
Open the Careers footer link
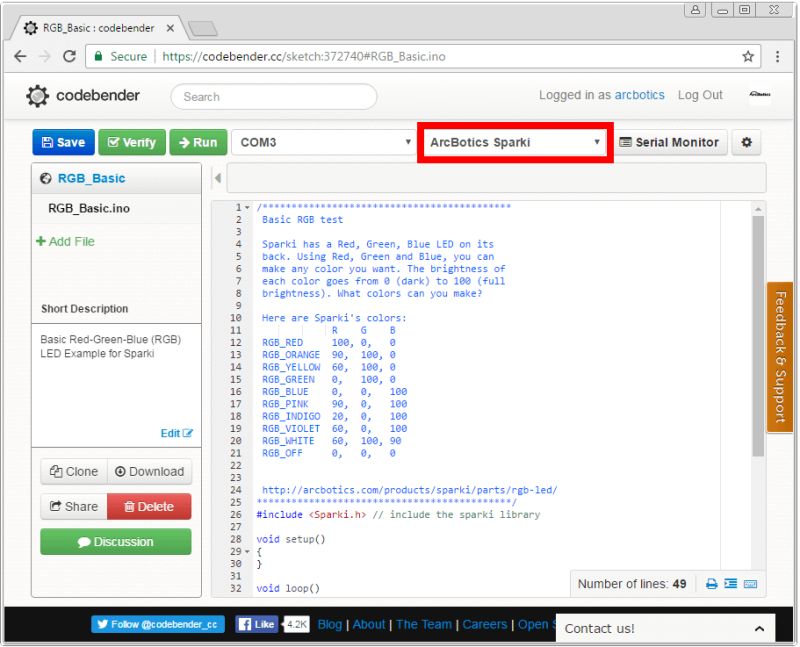pos(485,624)
